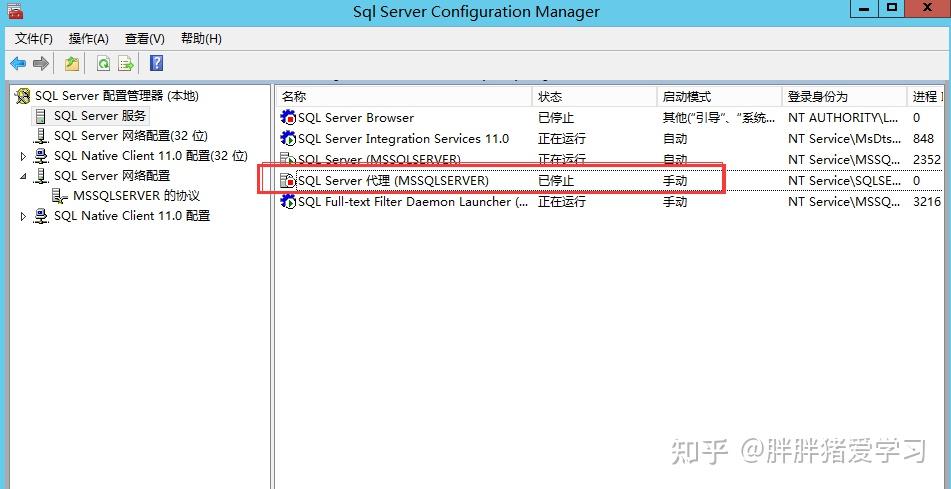The height and width of the screenshot is (489, 951).
Task: Select SQL Server 配置管理器 (本地) root
Action: pos(117,96)
